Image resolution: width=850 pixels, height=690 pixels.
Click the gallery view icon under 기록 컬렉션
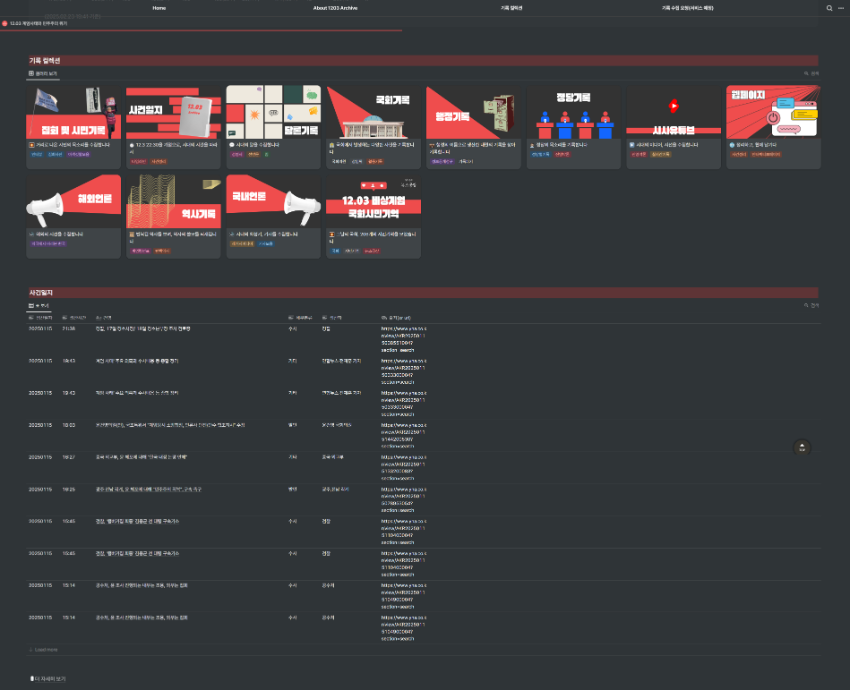[x=32, y=73]
